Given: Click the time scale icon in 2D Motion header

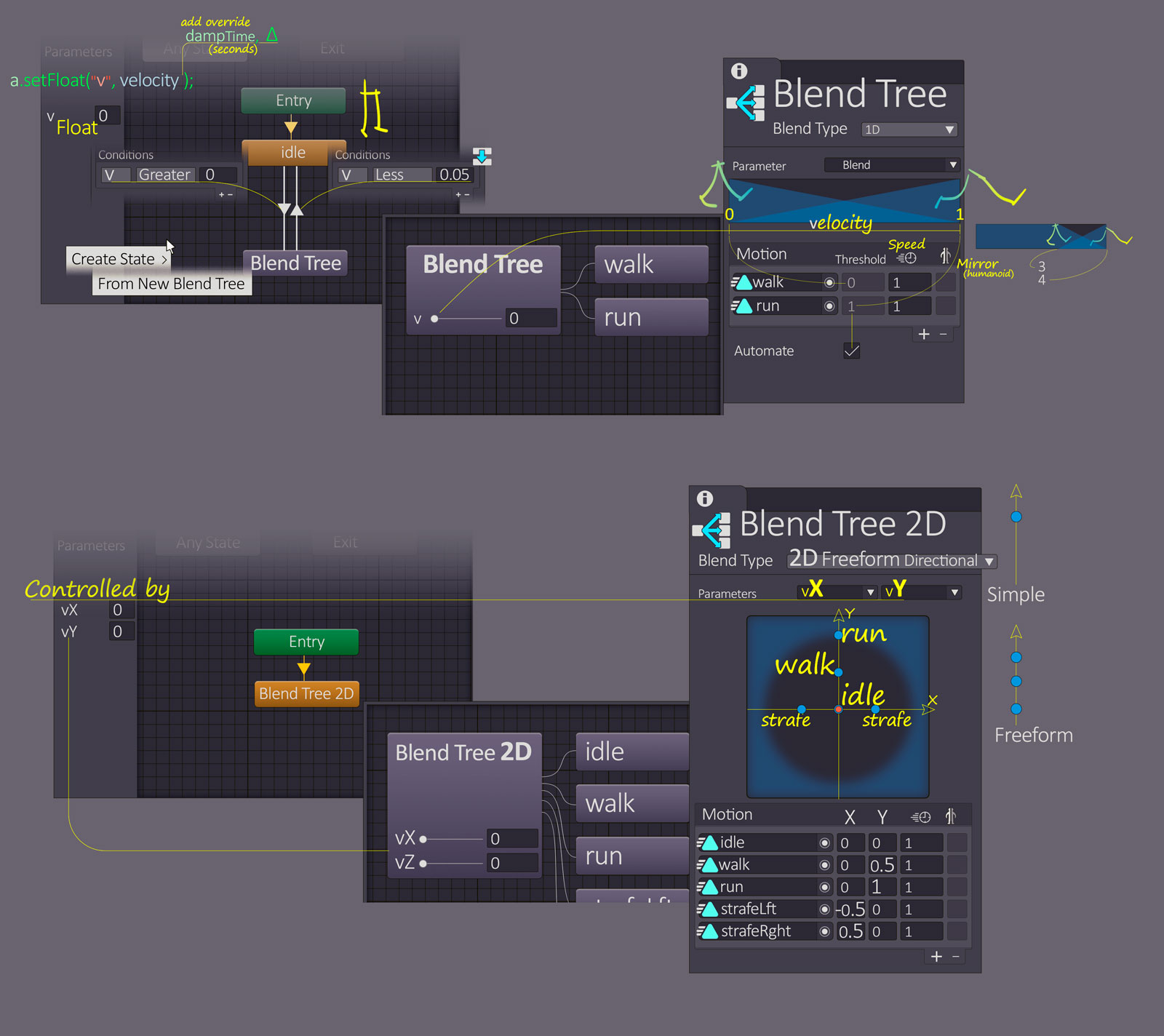Looking at the screenshot, I should tap(921, 816).
